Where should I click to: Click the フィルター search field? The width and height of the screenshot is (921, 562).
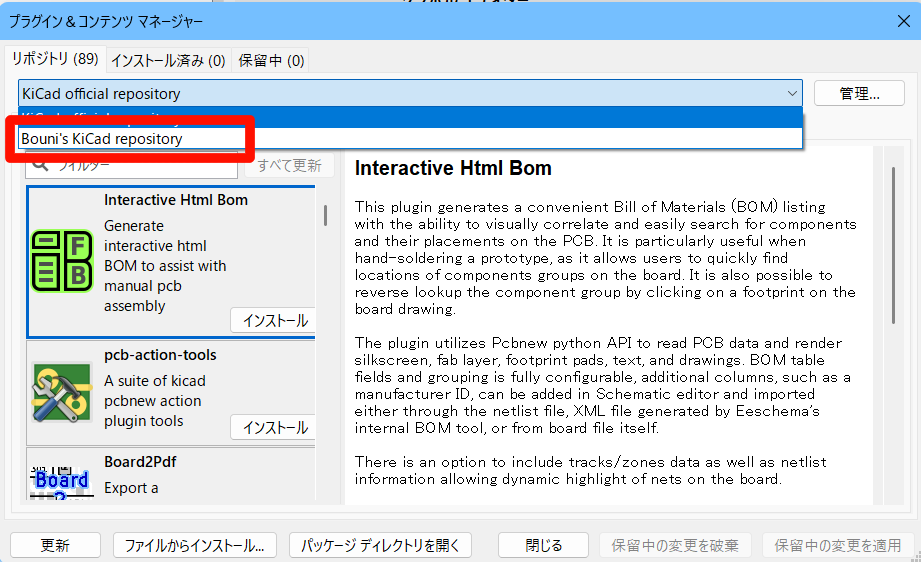(132, 166)
